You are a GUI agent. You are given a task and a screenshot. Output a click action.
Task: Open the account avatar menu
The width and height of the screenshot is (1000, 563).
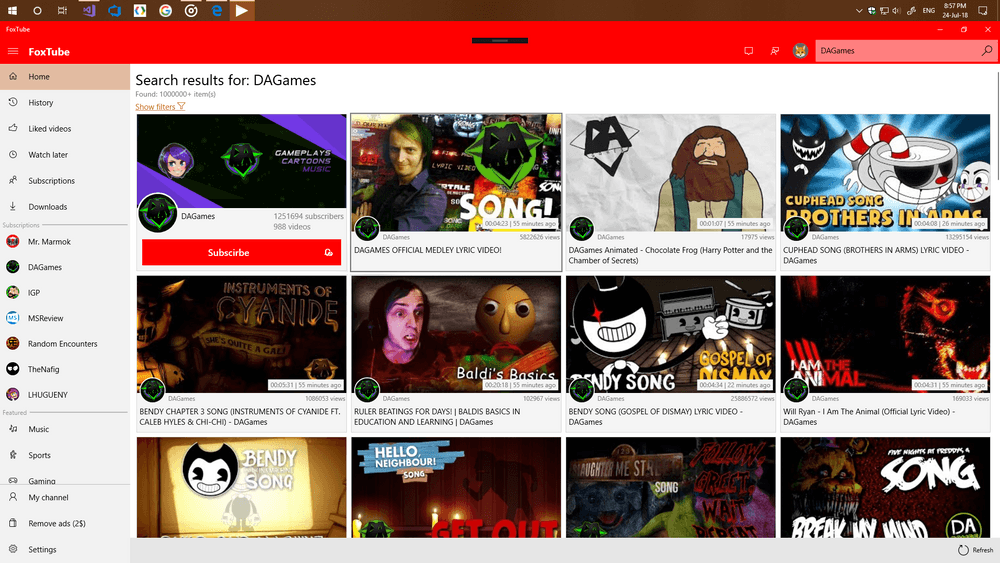tap(800, 51)
